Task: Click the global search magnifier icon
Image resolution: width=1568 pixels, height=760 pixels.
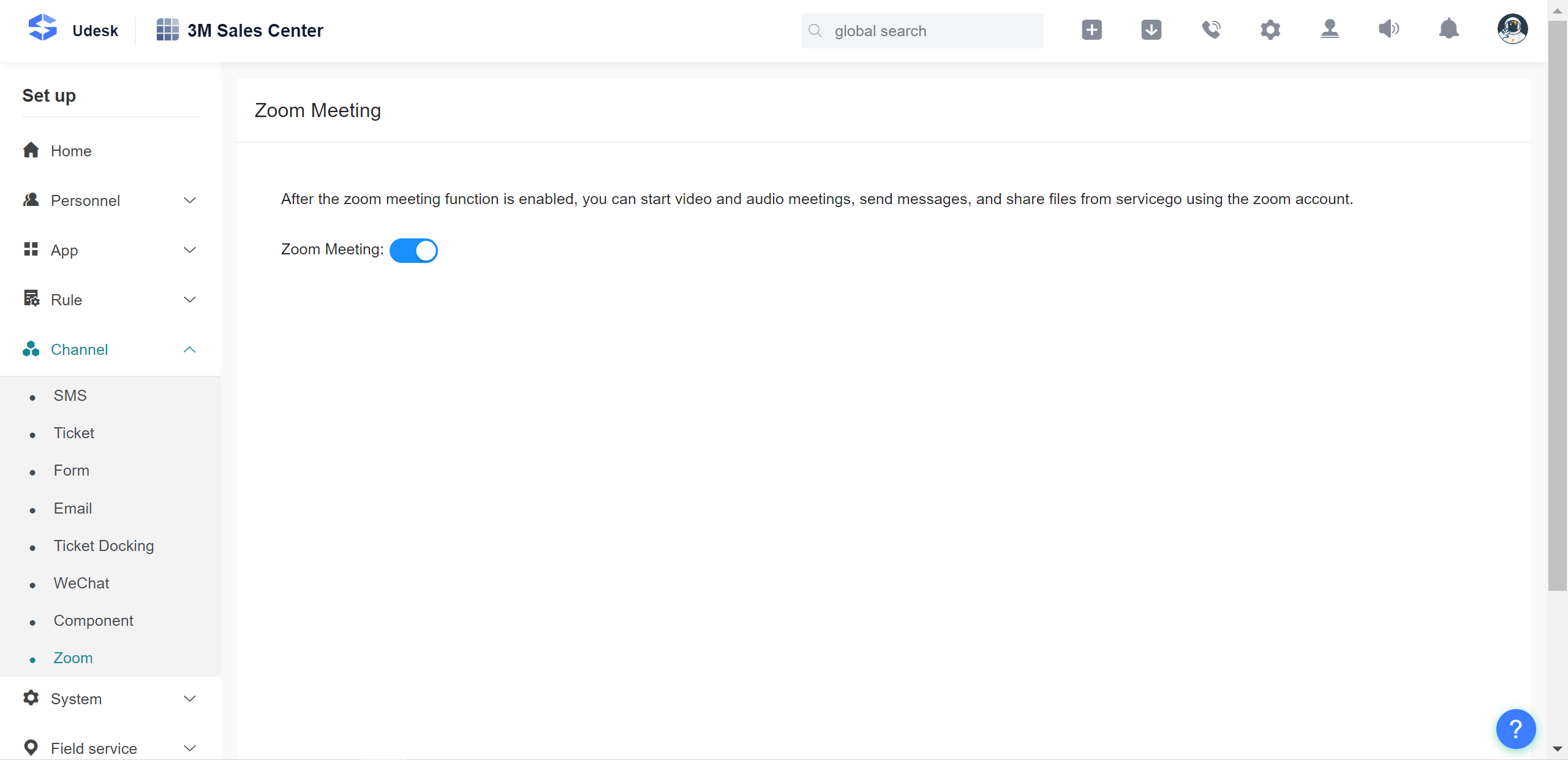Action: tap(815, 31)
